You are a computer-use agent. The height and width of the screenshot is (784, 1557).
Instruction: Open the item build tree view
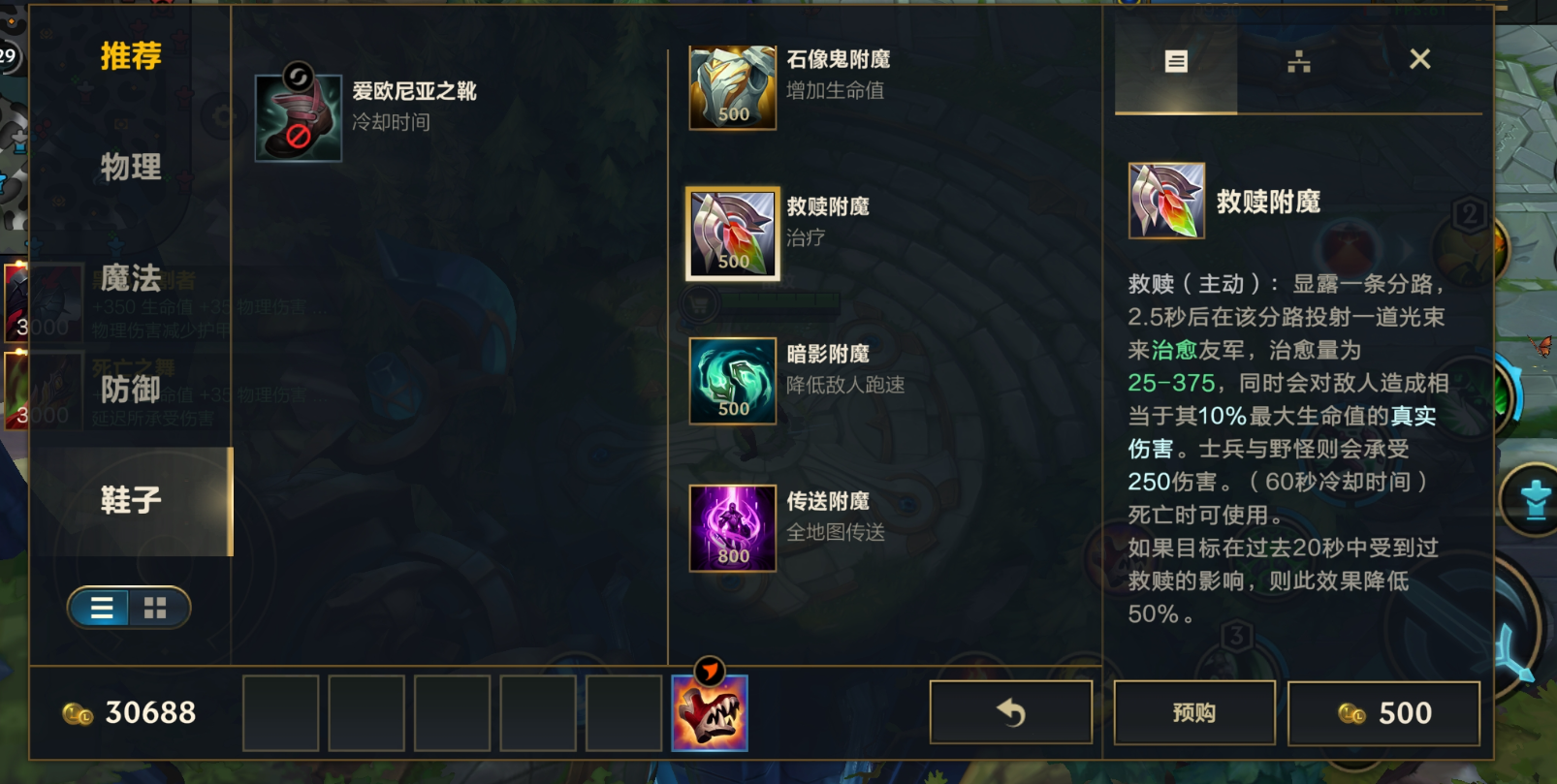click(x=1298, y=62)
